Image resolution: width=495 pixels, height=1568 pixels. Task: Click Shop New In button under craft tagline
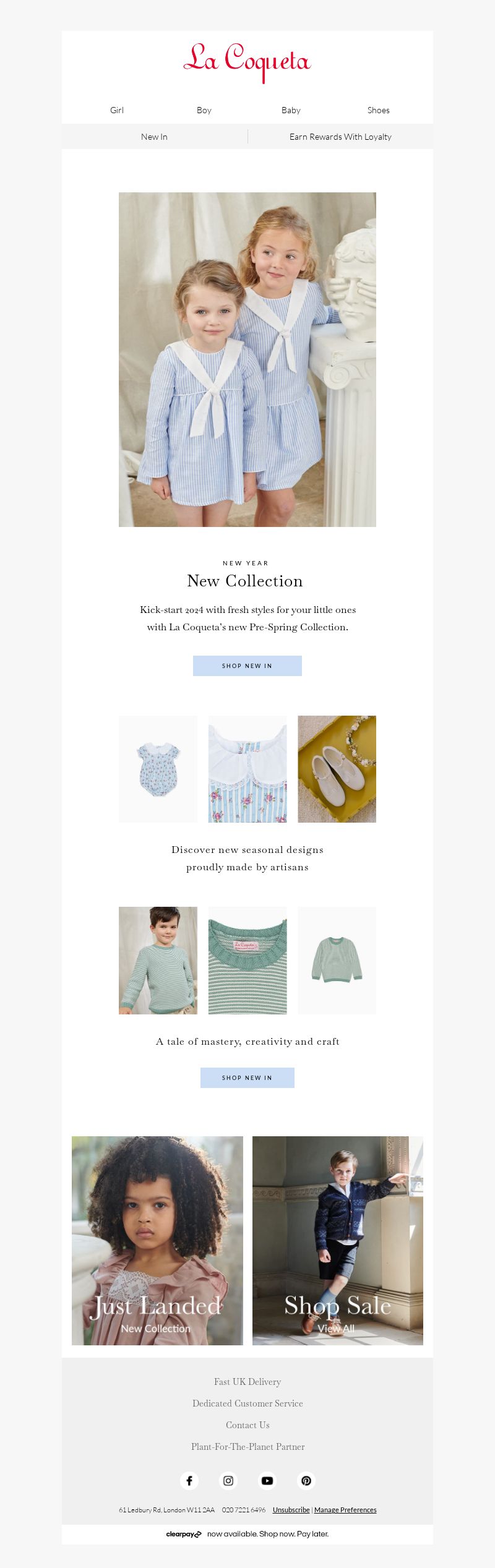pyautogui.click(x=247, y=1077)
